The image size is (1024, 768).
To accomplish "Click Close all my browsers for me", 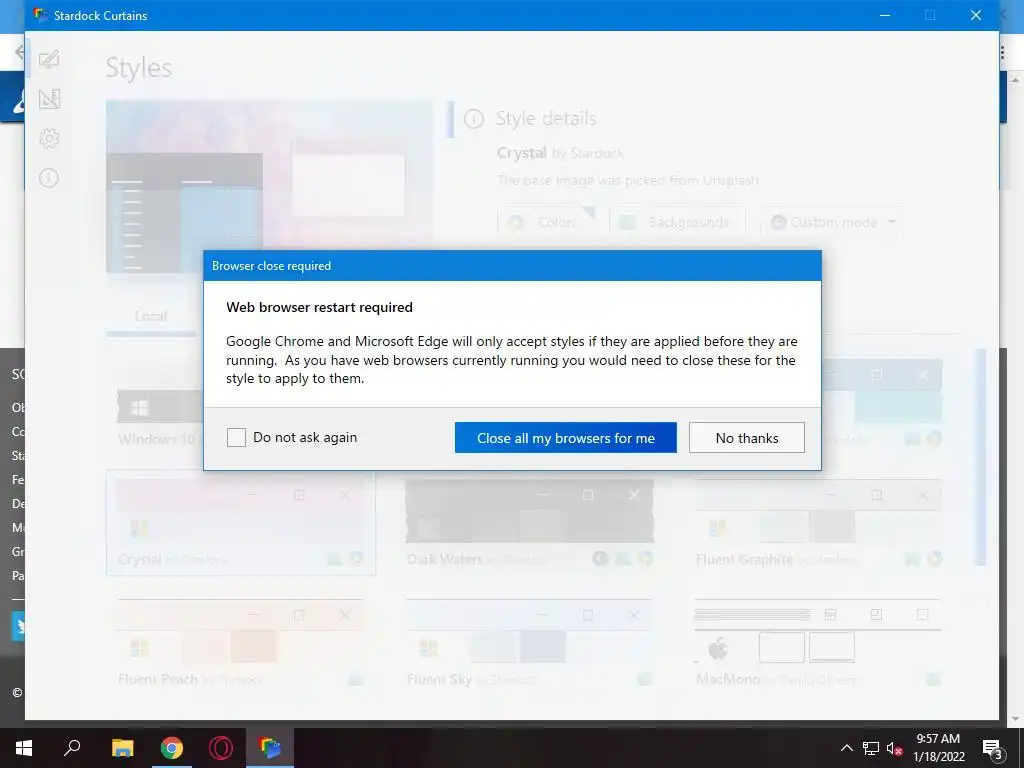I will tap(566, 438).
